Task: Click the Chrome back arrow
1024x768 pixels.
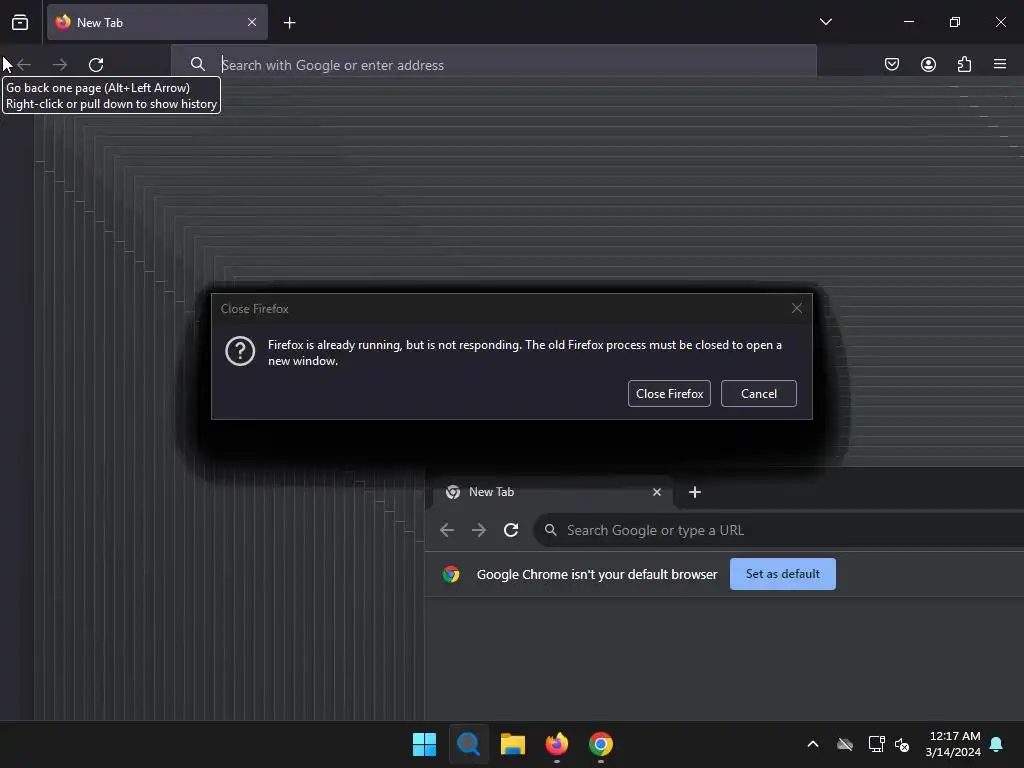Action: pyautogui.click(x=447, y=530)
